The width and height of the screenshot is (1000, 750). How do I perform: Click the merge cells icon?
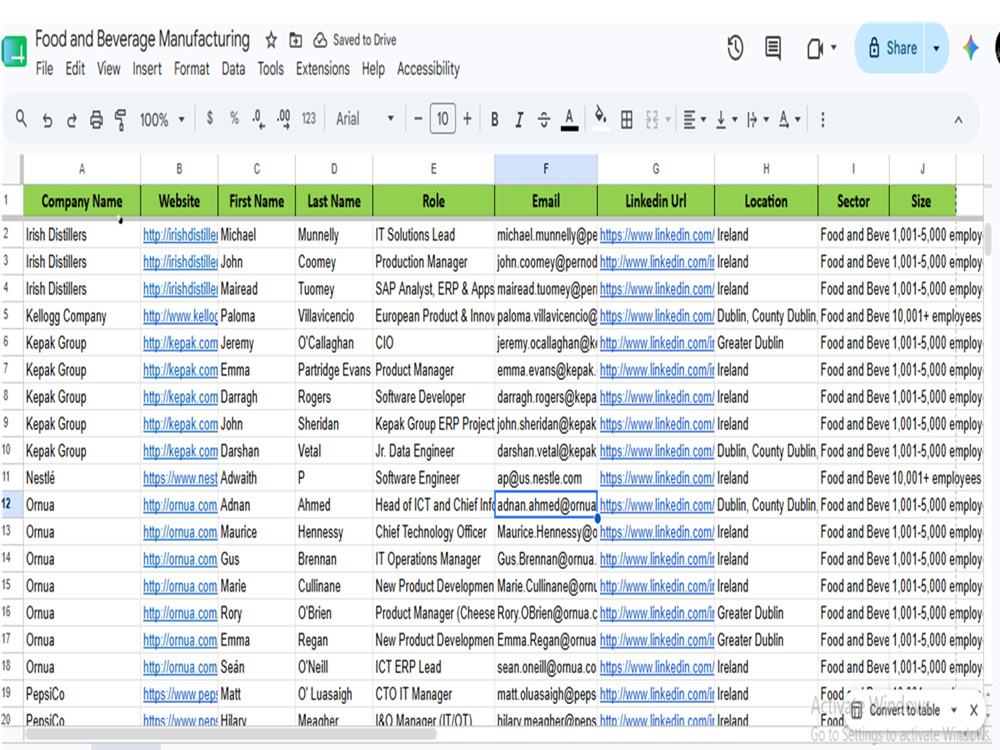point(652,119)
